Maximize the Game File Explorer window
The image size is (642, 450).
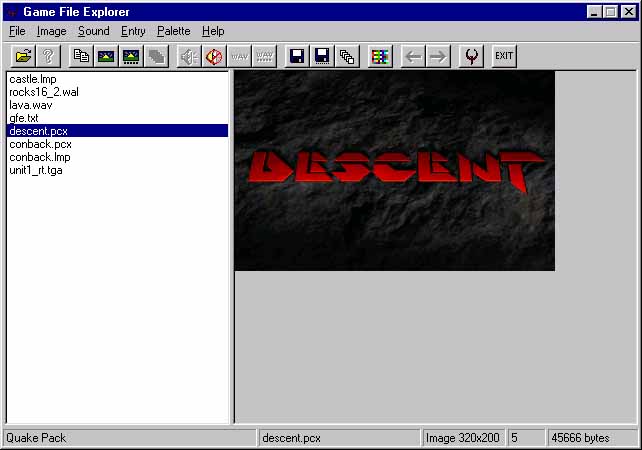(x=610, y=12)
